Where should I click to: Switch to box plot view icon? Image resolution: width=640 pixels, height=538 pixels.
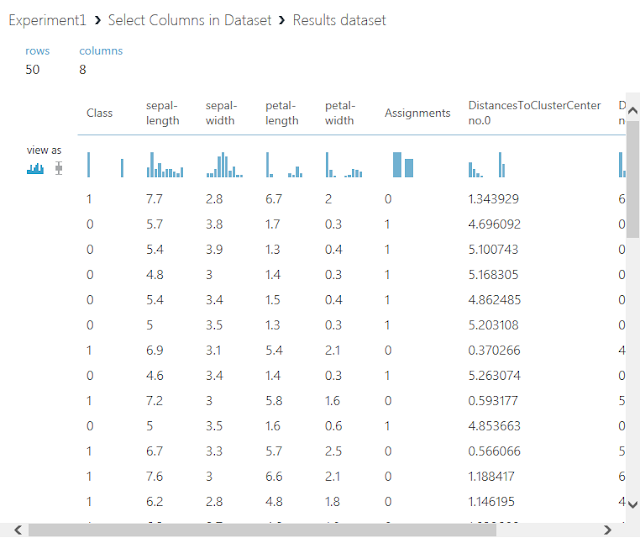58,168
